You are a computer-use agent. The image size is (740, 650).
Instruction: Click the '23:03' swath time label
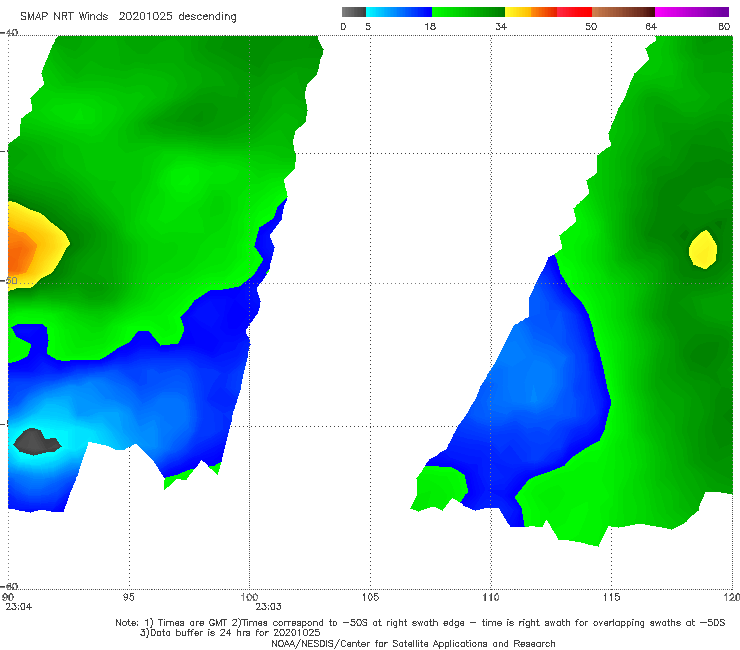click(269, 607)
